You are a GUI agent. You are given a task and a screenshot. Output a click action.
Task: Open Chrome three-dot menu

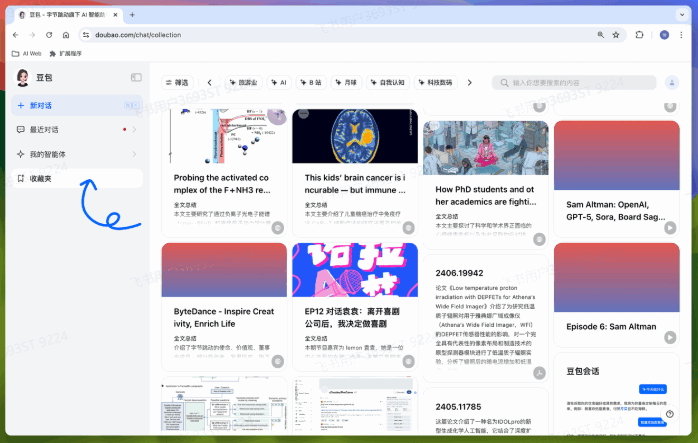[681, 35]
